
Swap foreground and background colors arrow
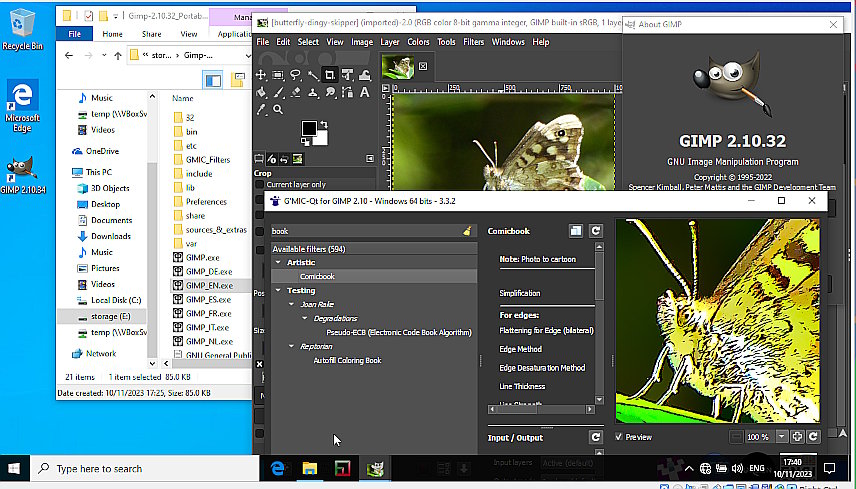[x=323, y=124]
